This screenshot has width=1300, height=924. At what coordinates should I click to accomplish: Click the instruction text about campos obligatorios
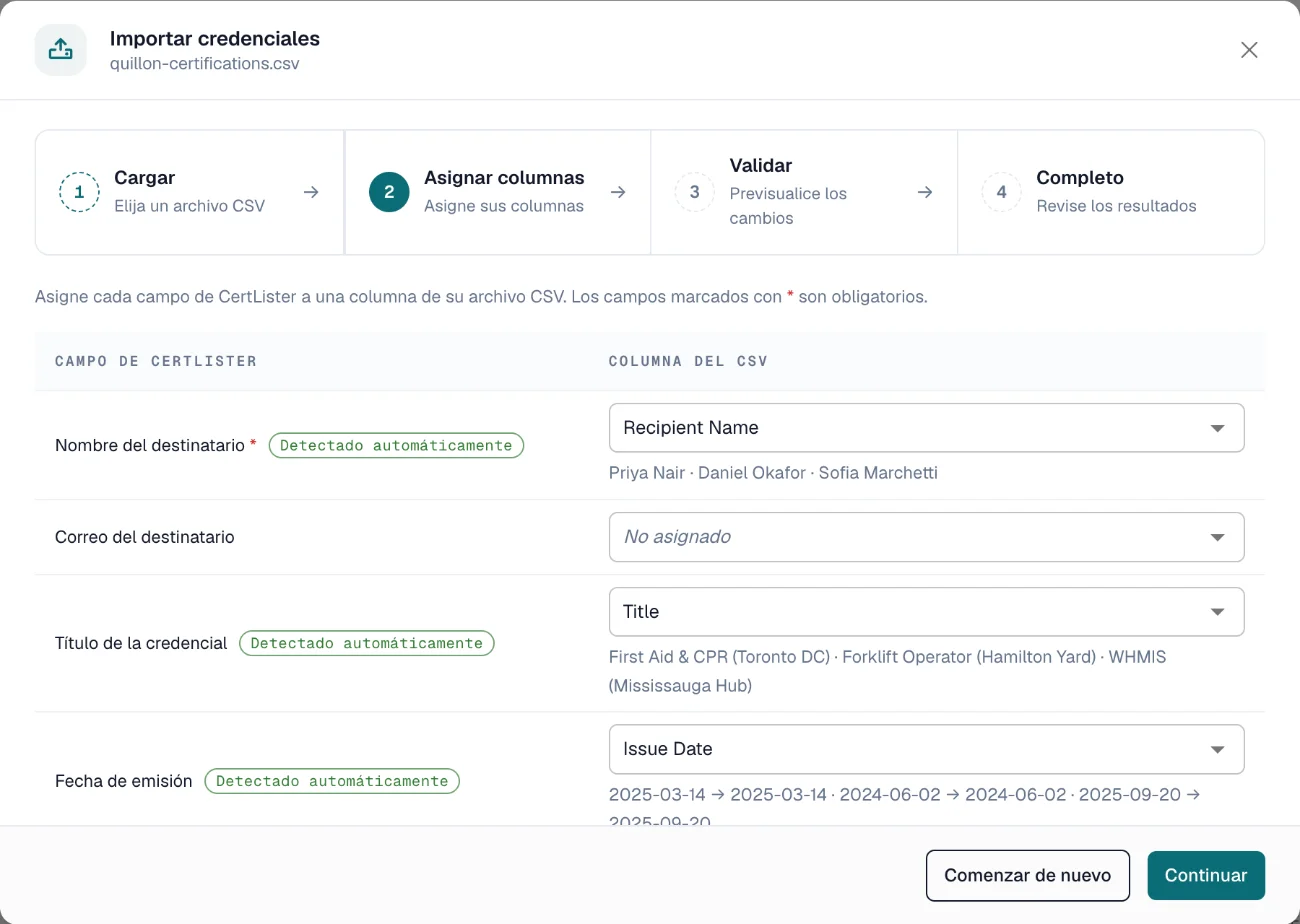click(x=481, y=297)
